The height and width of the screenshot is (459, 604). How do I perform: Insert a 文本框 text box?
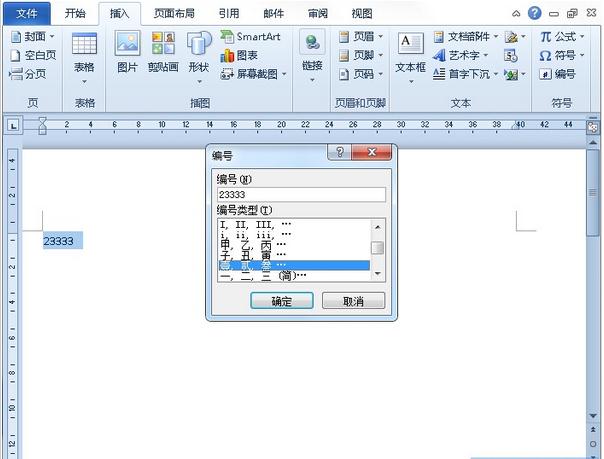(411, 58)
